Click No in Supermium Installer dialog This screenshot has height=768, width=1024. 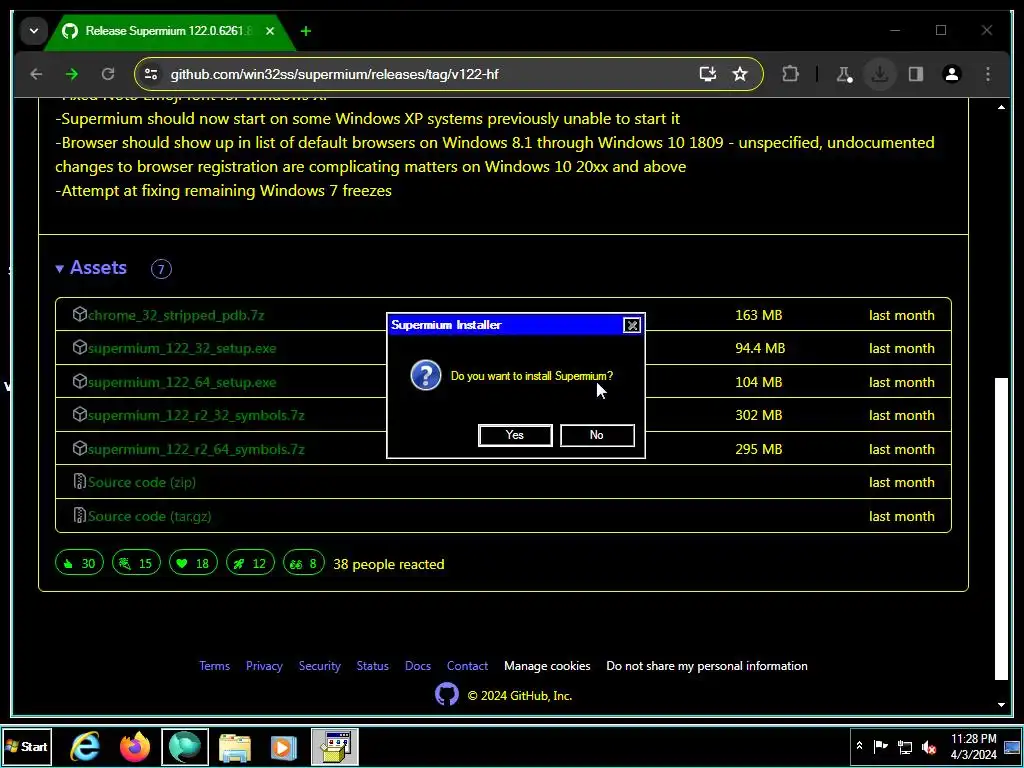[x=597, y=435]
